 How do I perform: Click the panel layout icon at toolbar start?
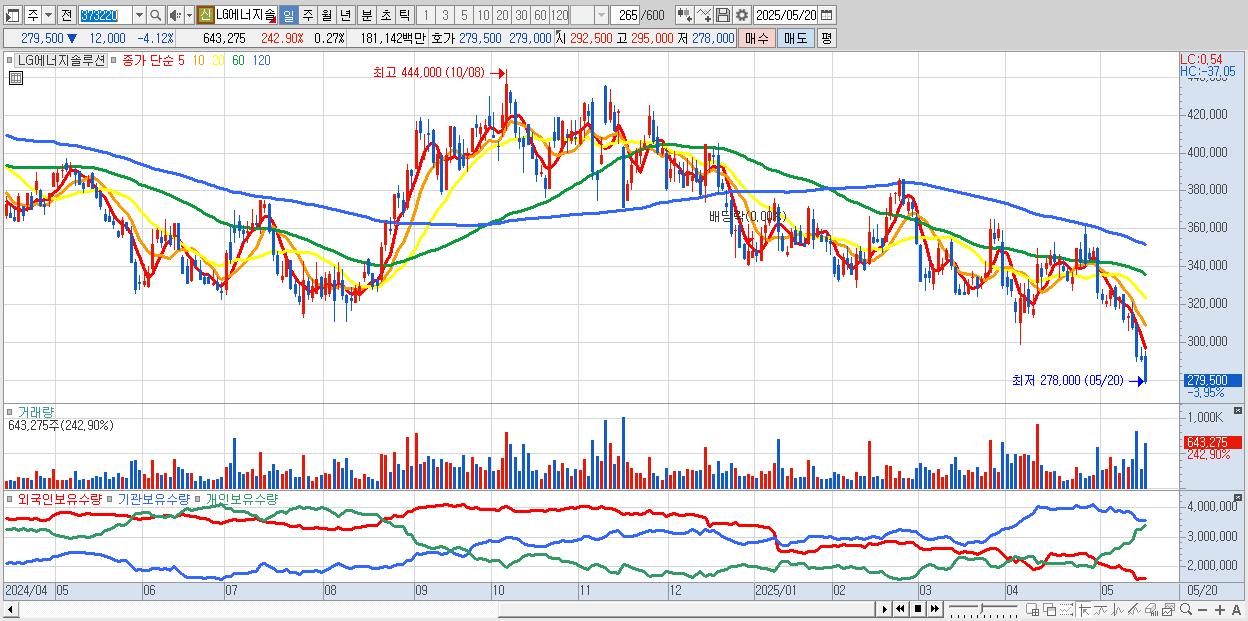(11, 15)
